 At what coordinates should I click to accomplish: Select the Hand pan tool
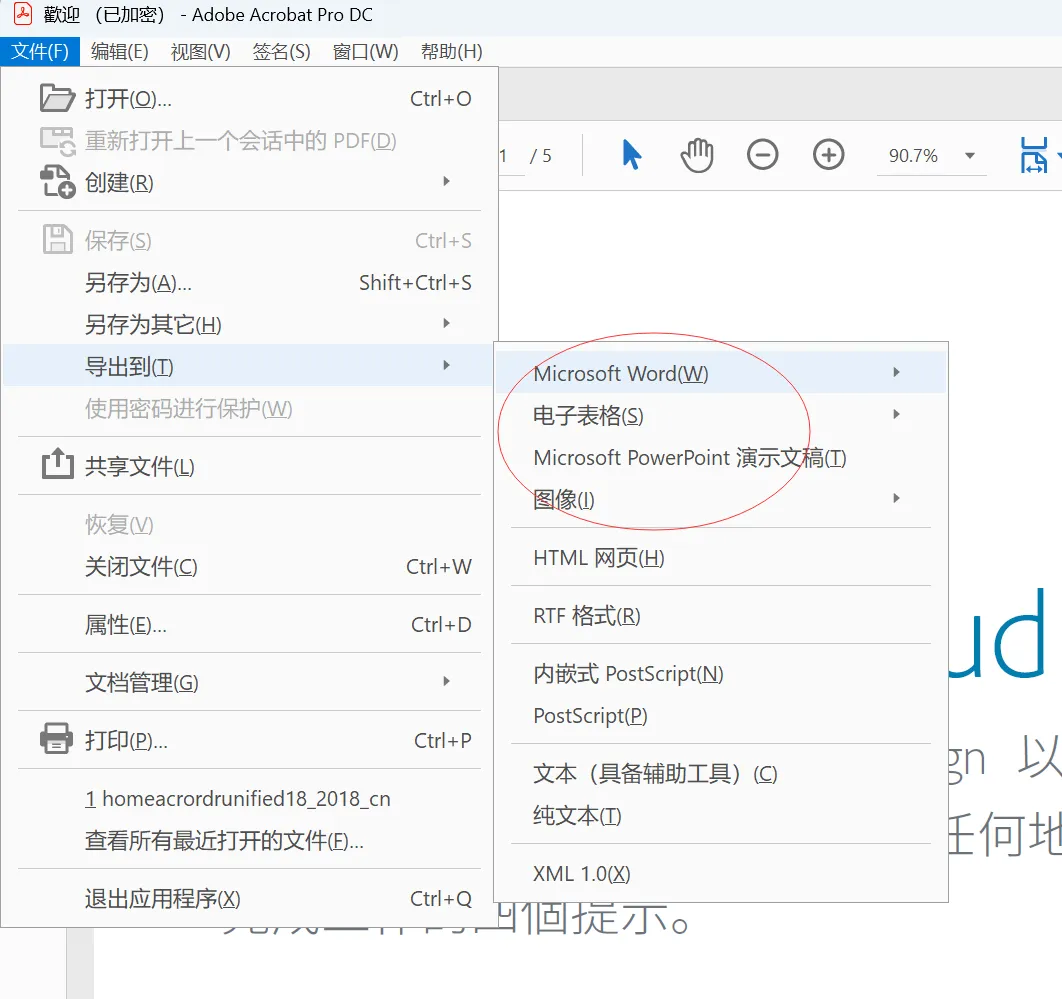697,155
